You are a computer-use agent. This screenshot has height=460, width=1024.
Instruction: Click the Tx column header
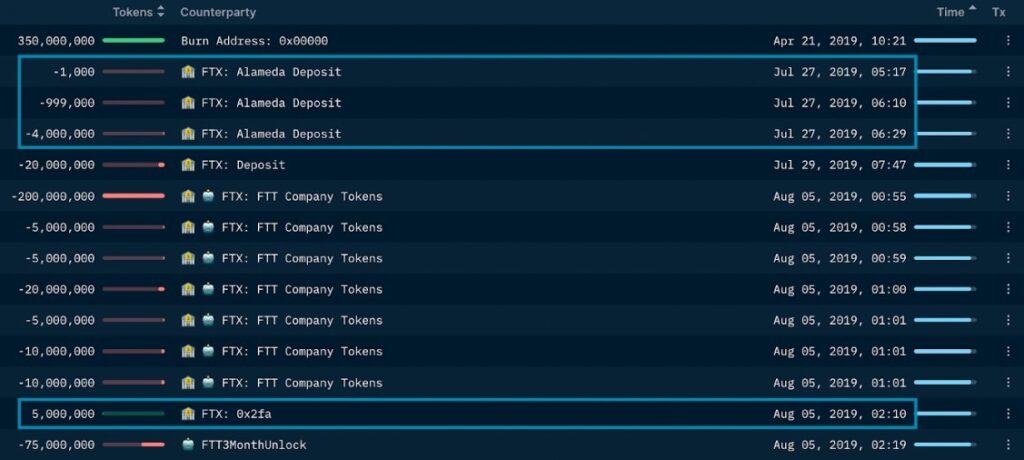pos(998,12)
